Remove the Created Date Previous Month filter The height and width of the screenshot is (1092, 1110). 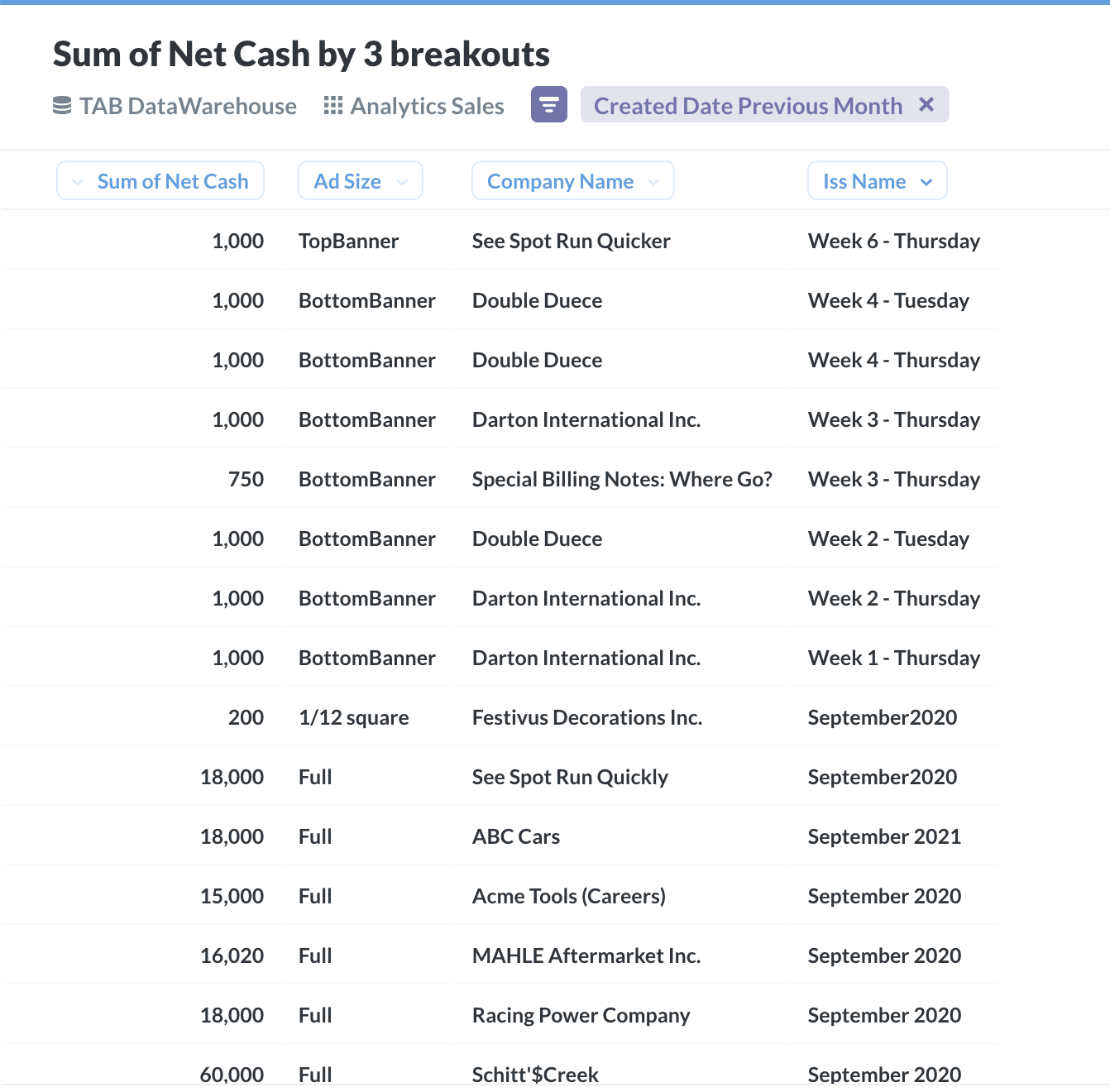[926, 105]
